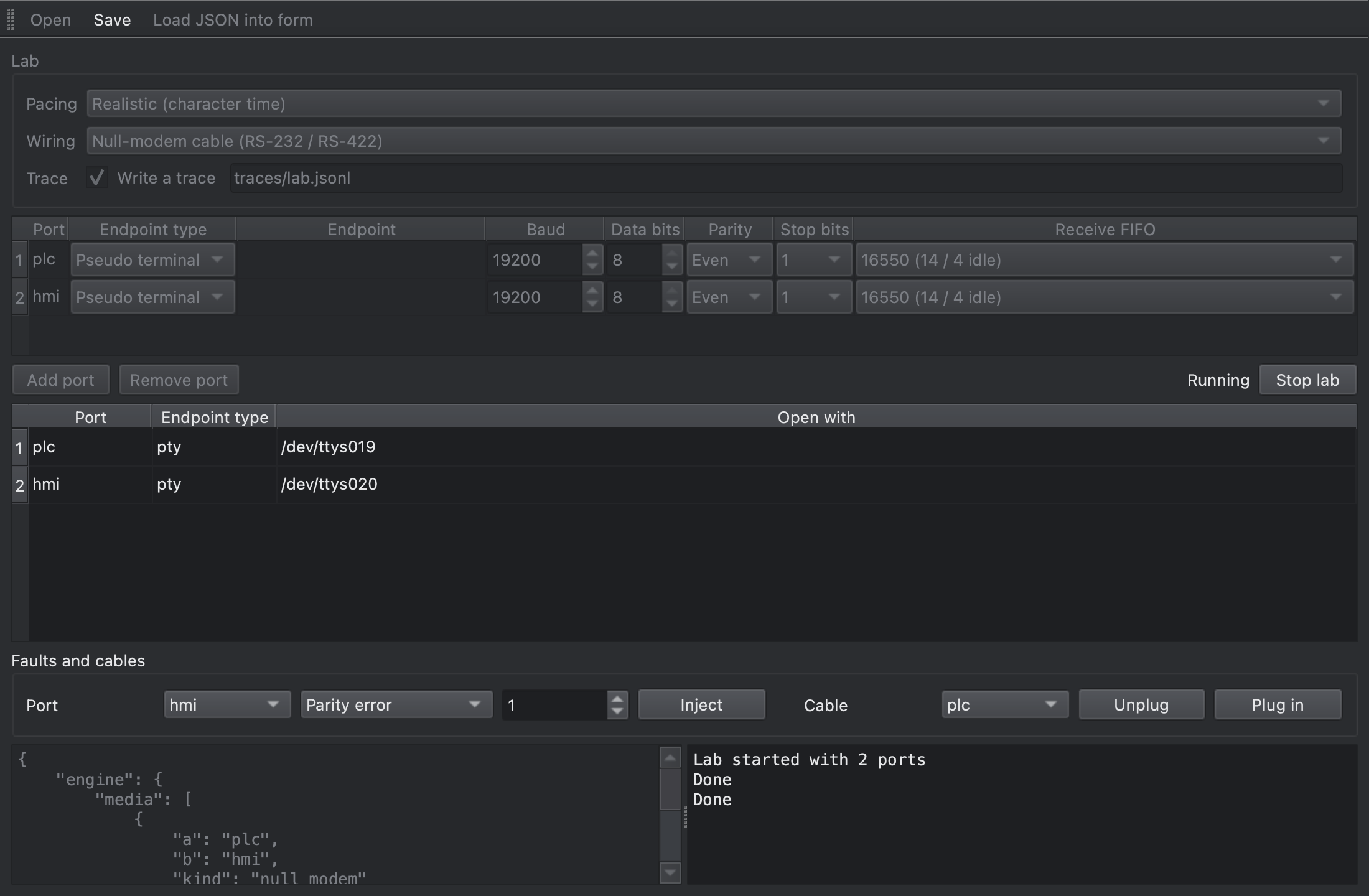Click the Unplug button

1141,704
